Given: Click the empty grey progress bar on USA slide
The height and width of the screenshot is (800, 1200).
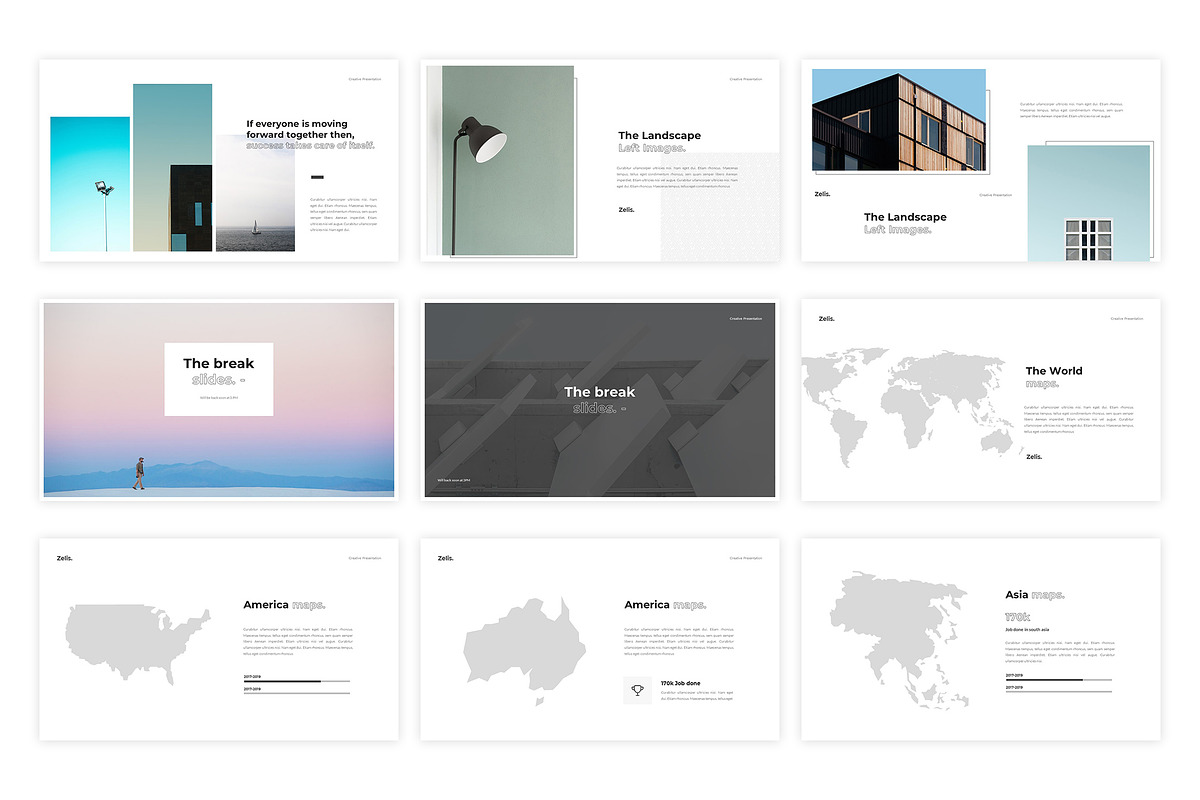Looking at the screenshot, I should pyautogui.click(x=297, y=692).
